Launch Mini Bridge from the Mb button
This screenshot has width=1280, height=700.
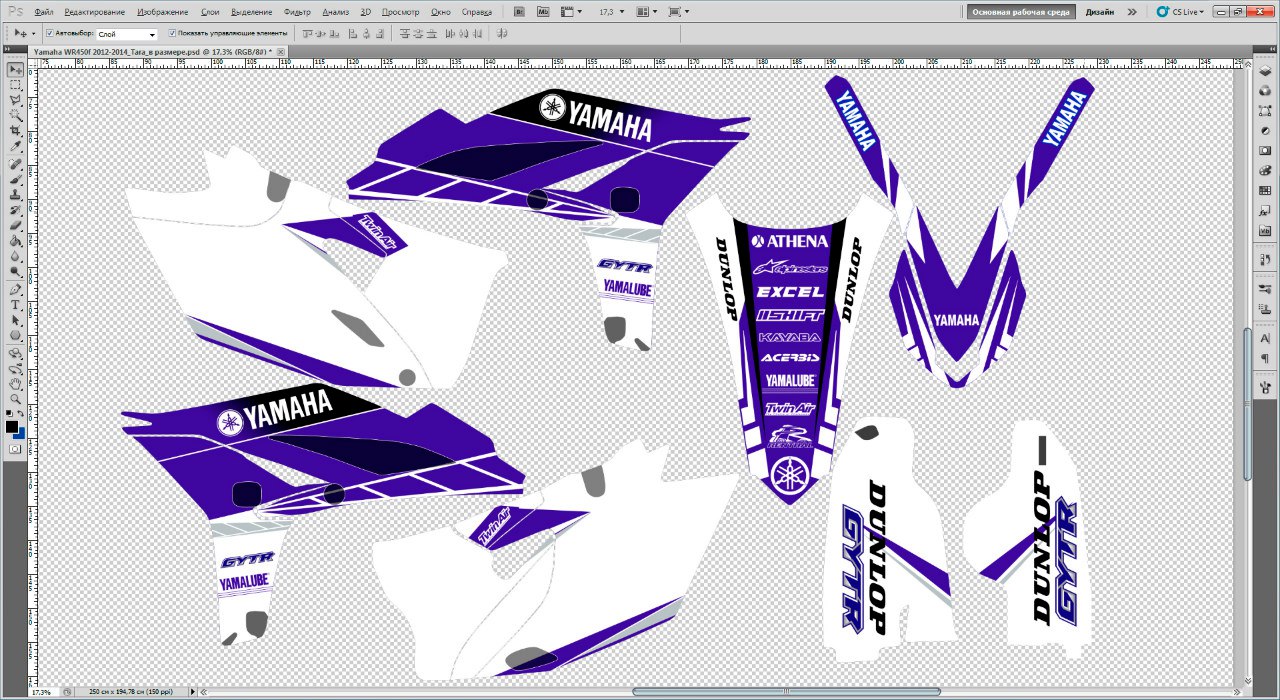pos(543,12)
